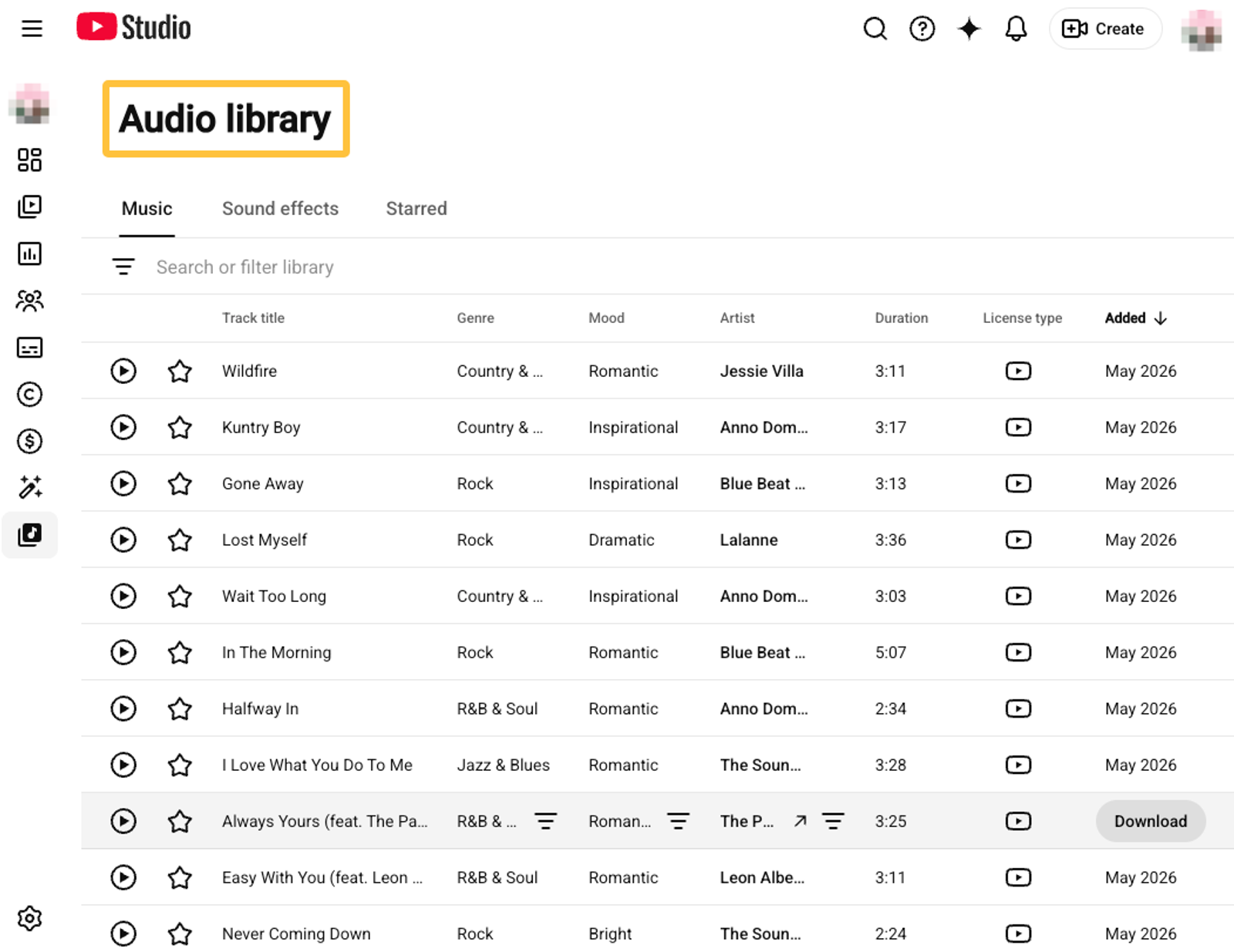The image size is (1234, 952).
Task: Click the Jessie Villa artist link
Action: click(761, 371)
